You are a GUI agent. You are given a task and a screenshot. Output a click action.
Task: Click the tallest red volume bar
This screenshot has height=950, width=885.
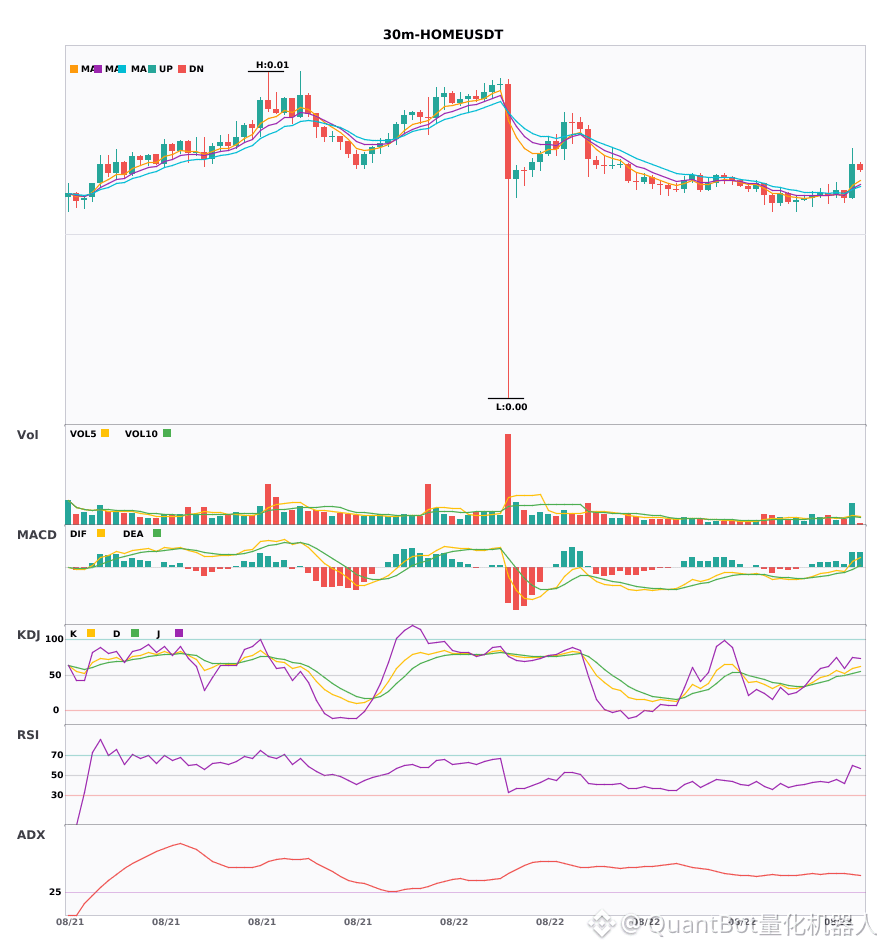pyautogui.click(x=508, y=479)
